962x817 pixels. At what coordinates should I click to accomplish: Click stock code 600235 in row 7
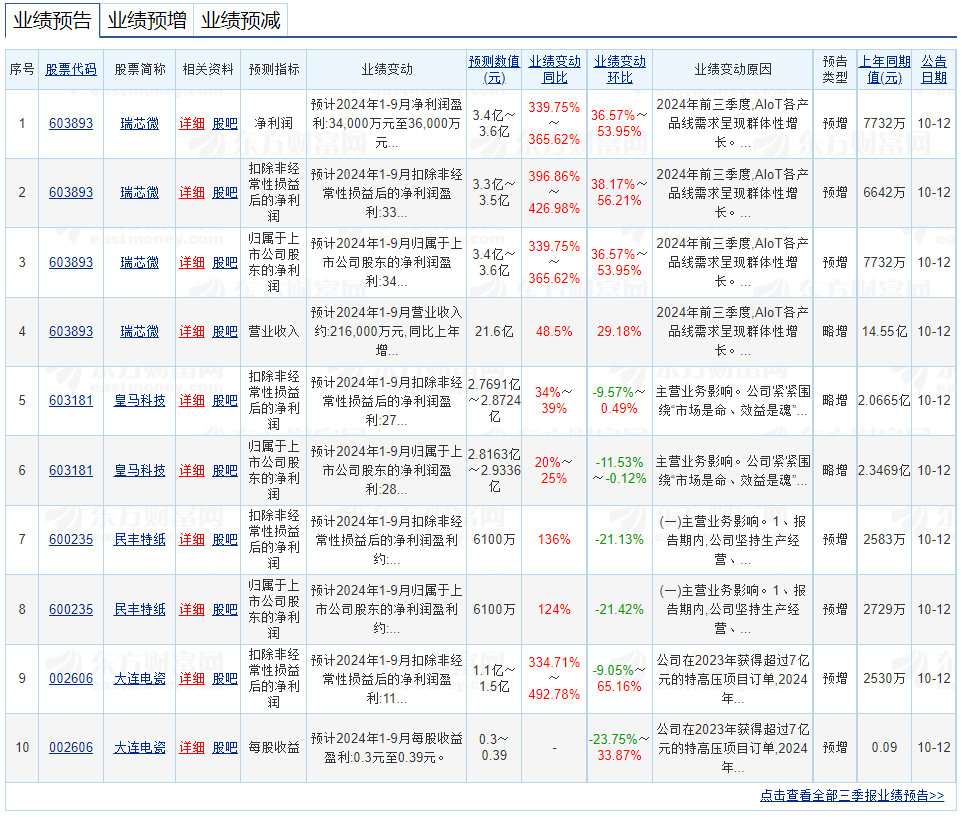point(71,540)
